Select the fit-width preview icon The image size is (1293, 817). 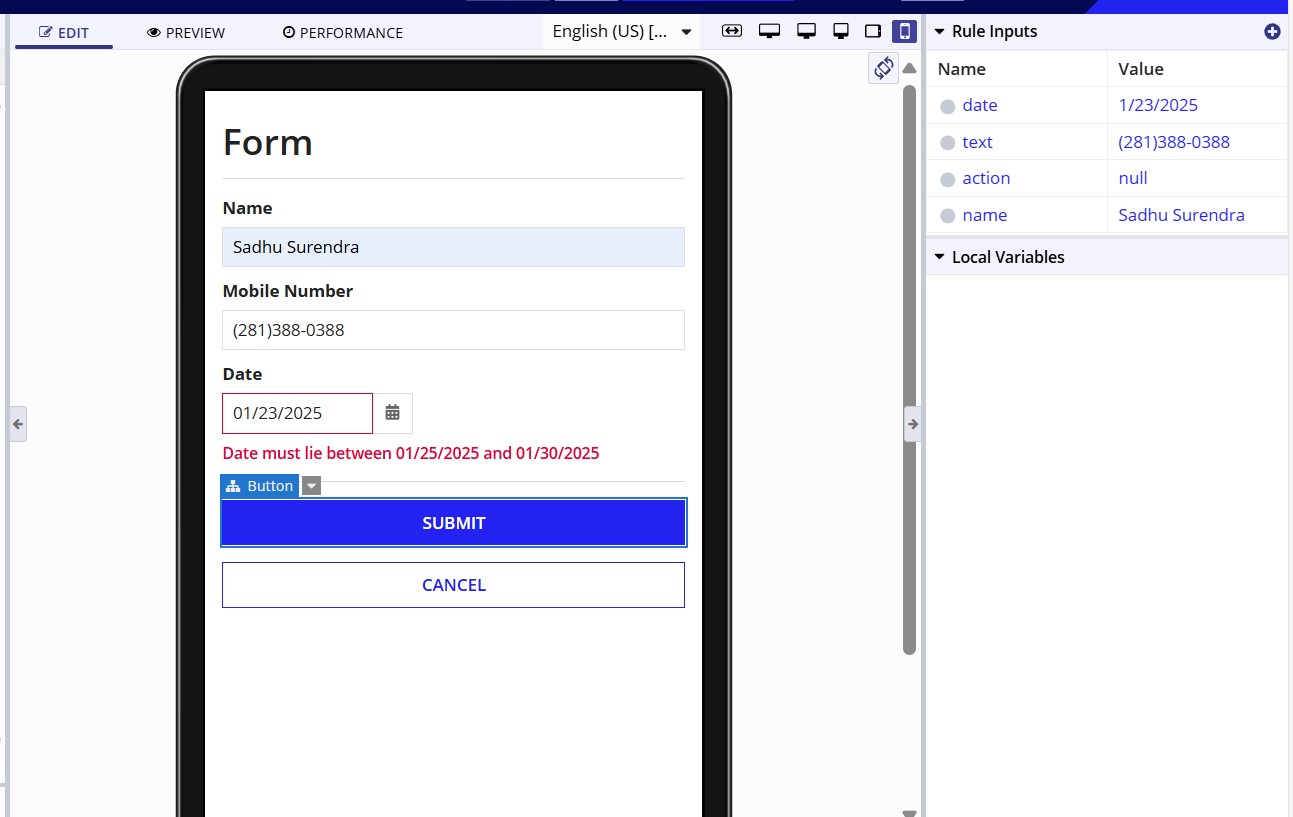(732, 31)
